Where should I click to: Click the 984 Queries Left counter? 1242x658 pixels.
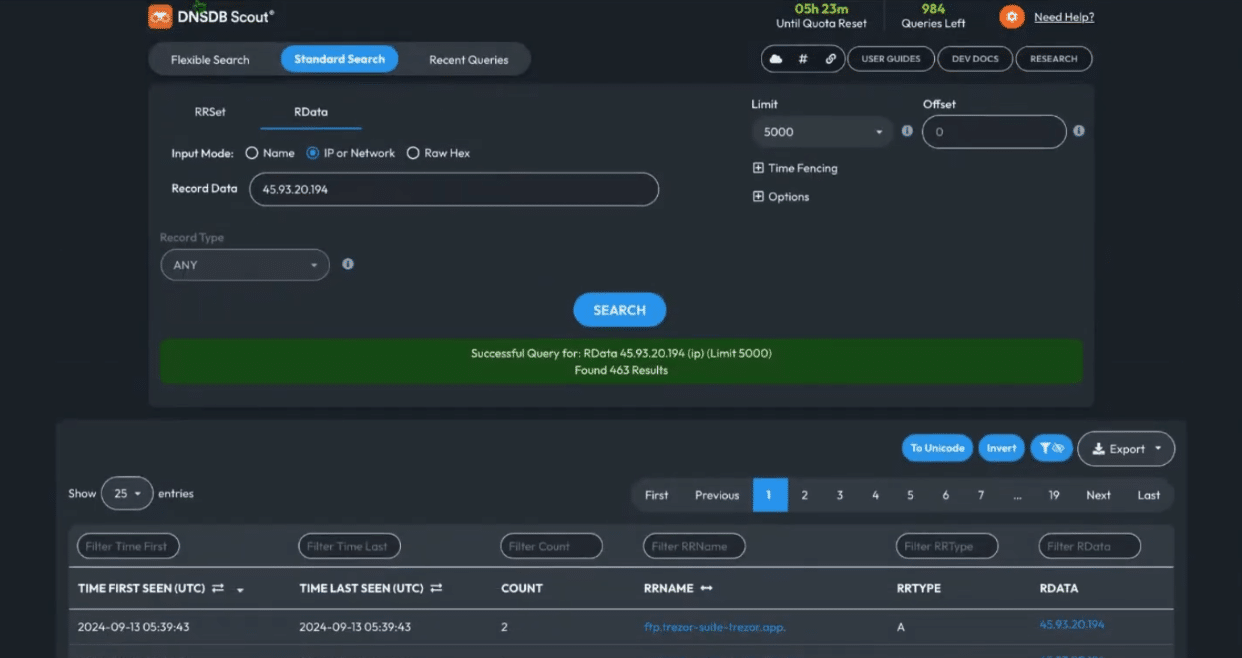pyautogui.click(x=933, y=16)
